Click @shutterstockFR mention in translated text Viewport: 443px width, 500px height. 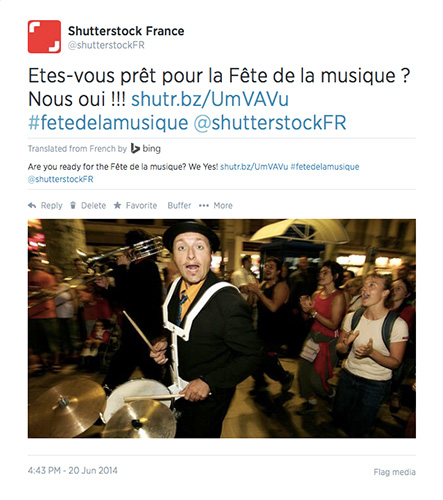61,179
